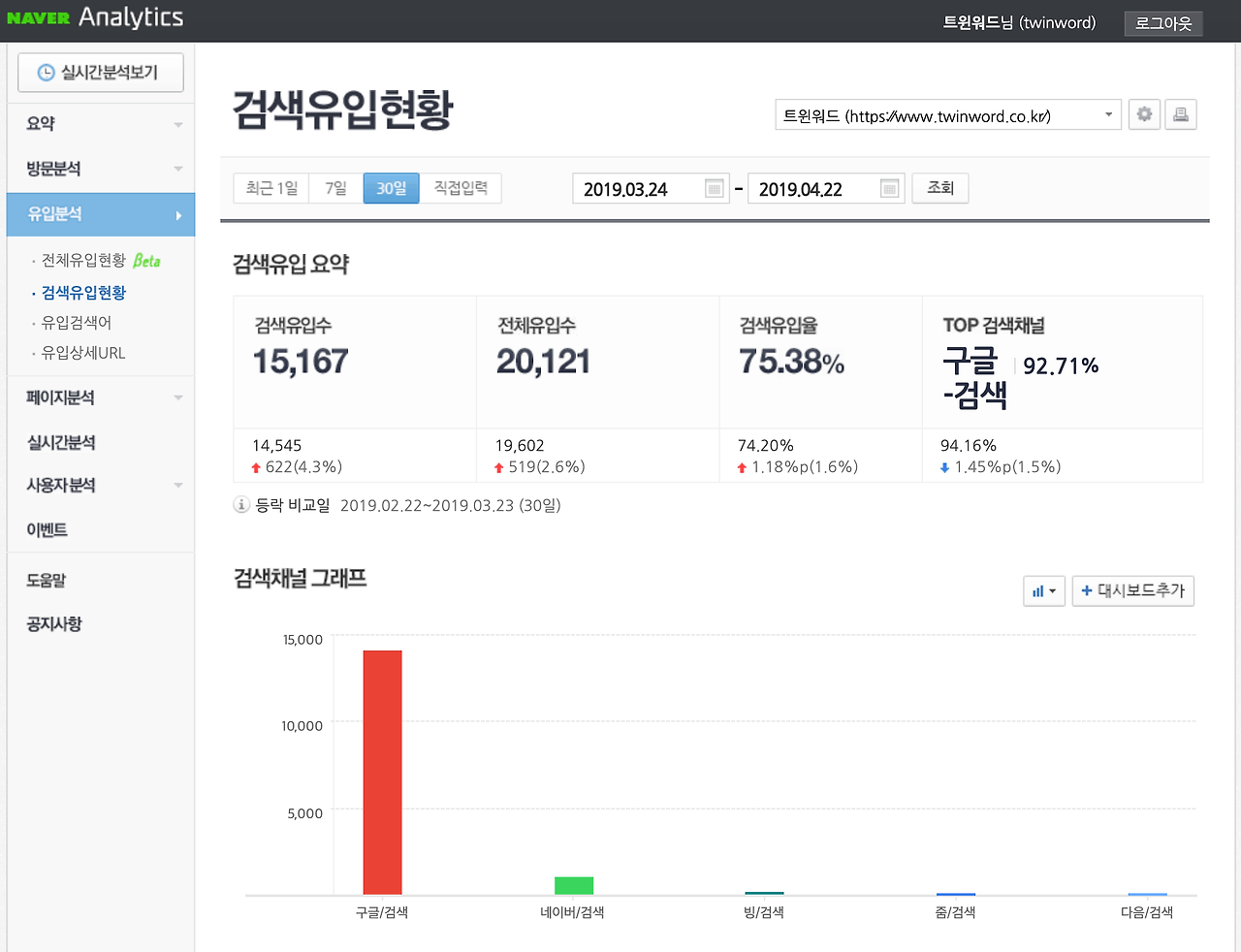Click the 빙/검색 axis label
The image size is (1241, 952).
(x=764, y=912)
